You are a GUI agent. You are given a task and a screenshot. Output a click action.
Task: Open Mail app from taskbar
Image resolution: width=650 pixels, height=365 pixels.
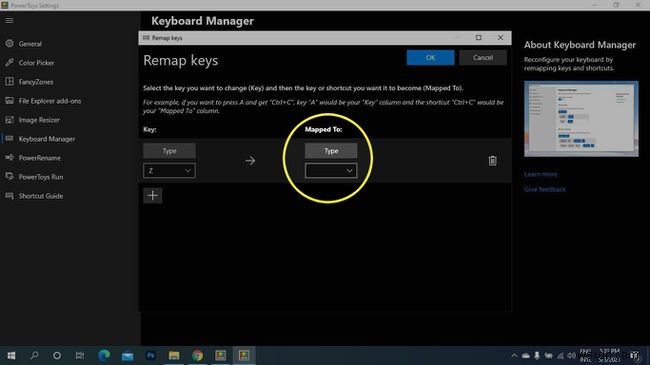127,355
